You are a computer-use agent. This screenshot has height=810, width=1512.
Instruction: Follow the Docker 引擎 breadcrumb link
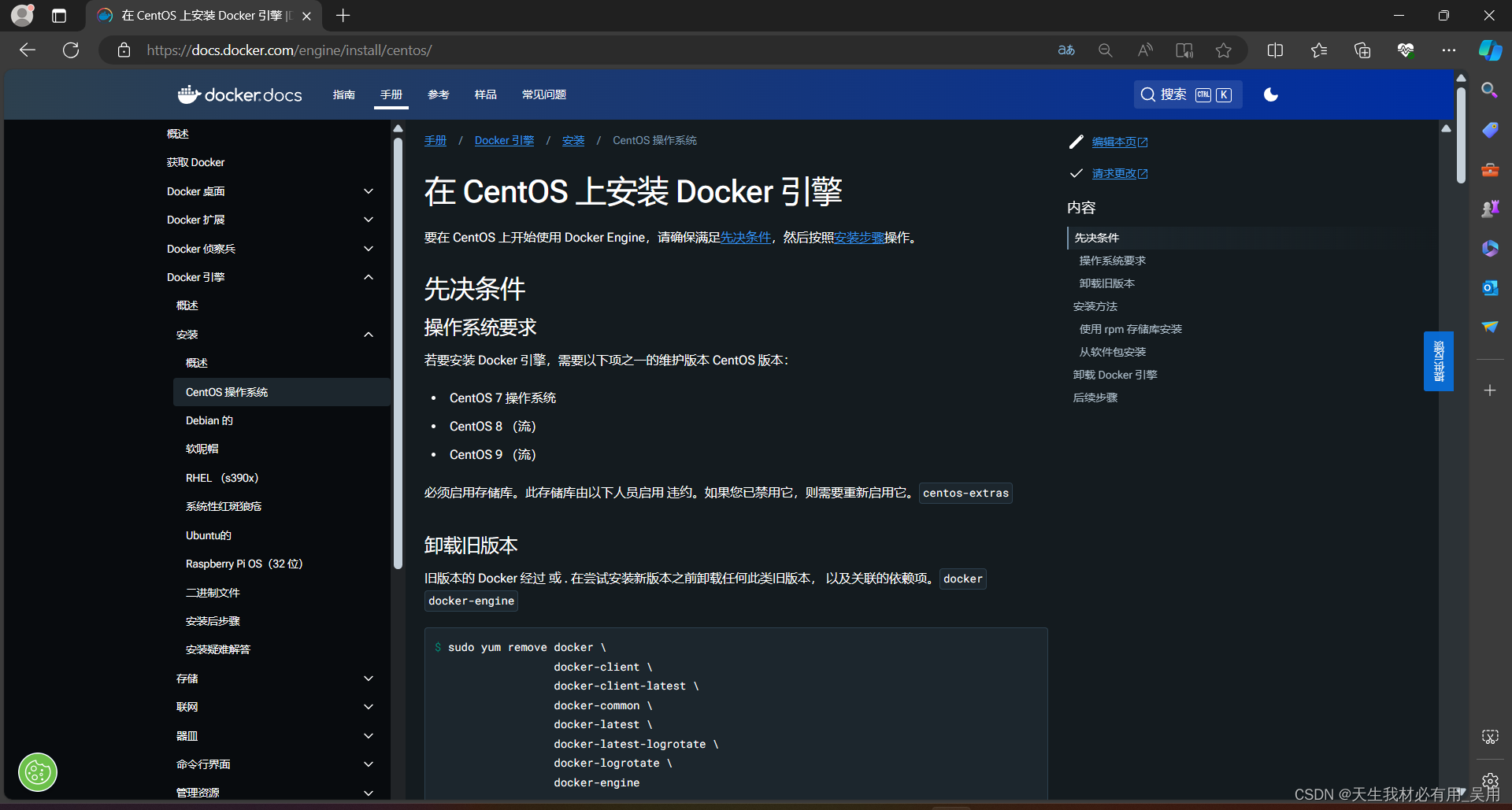tap(504, 140)
